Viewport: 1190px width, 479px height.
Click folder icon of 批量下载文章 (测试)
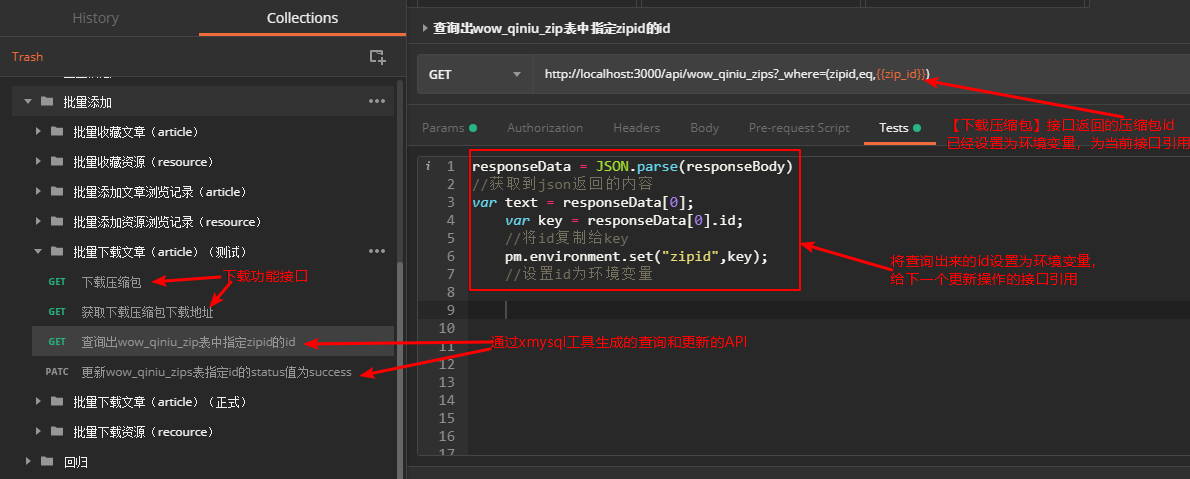pyautogui.click(x=57, y=251)
